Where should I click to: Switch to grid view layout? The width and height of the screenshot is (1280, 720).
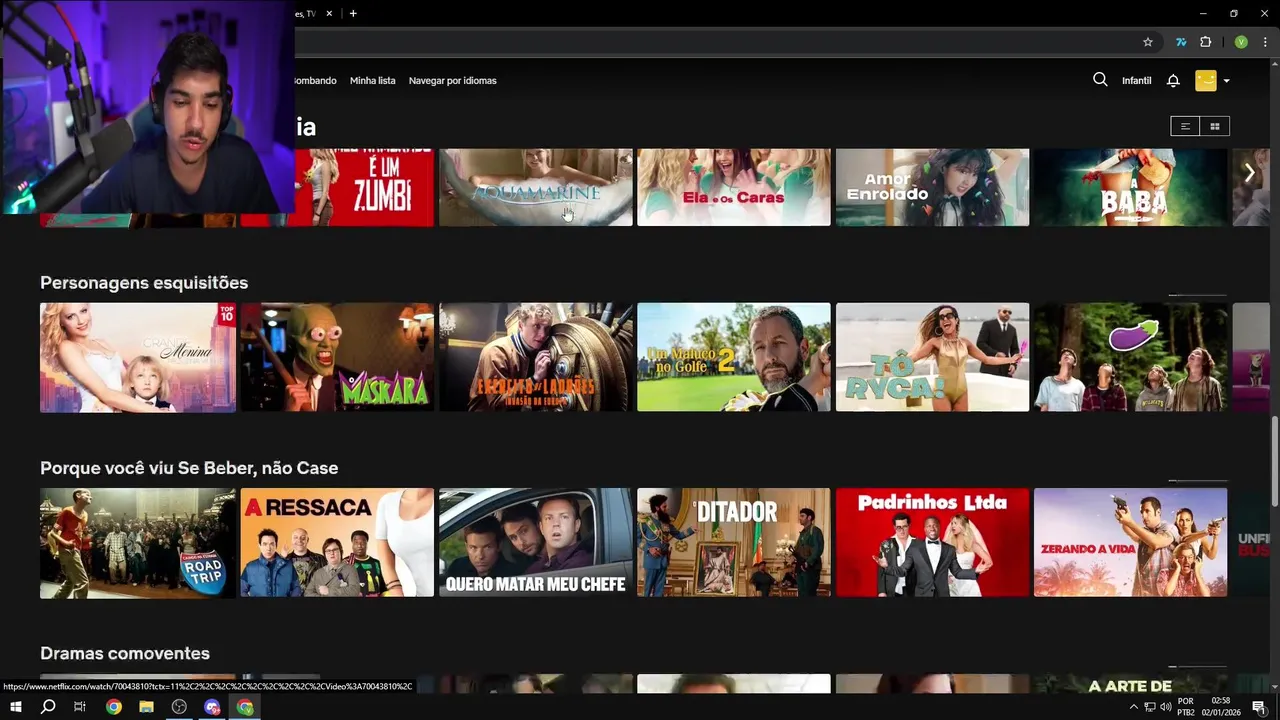coord(1215,126)
